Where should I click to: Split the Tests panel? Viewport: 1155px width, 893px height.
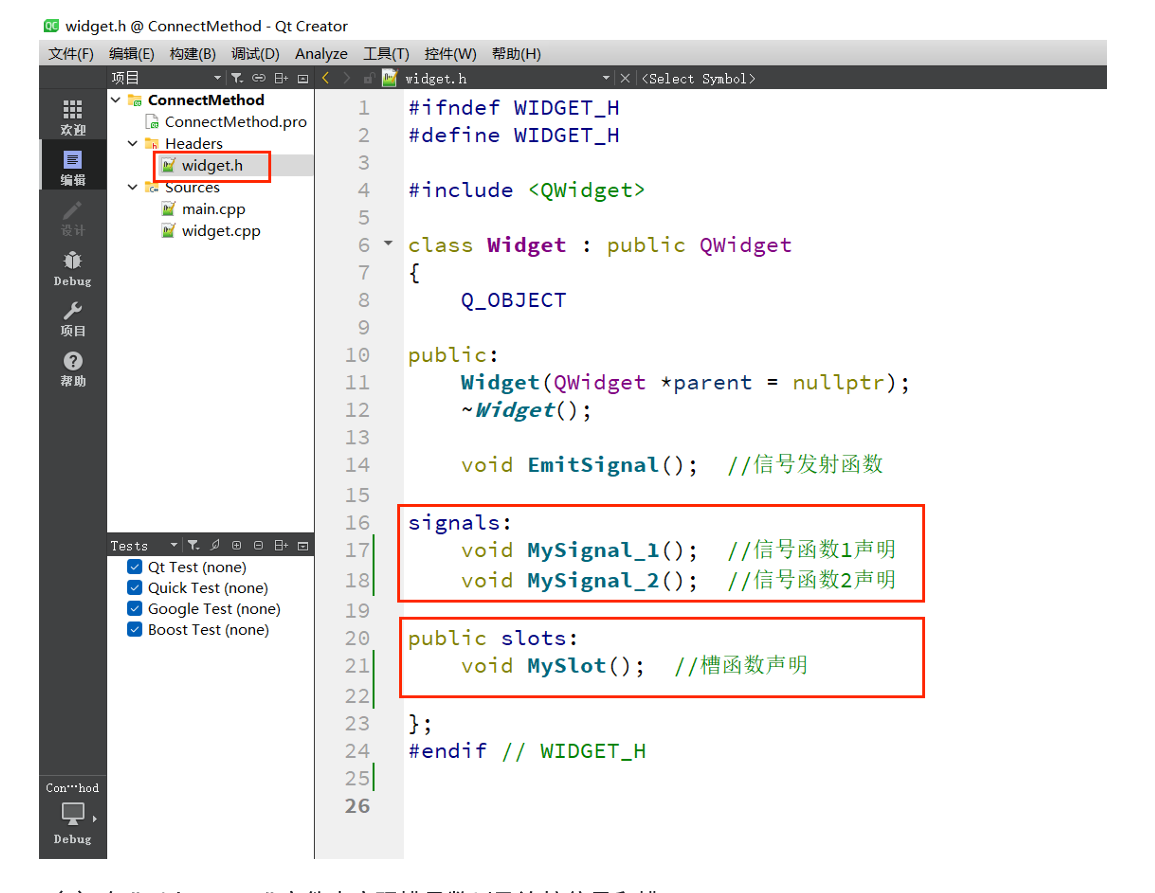[x=281, y=545]
